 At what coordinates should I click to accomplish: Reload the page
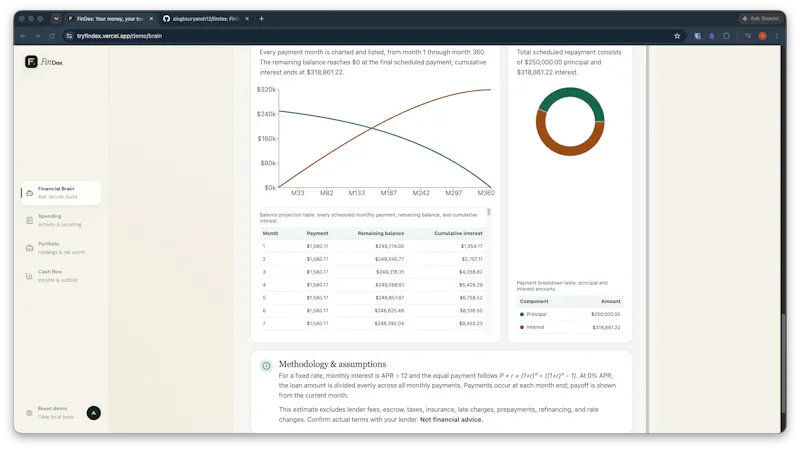pyautogui.click(x=52, y=36)
